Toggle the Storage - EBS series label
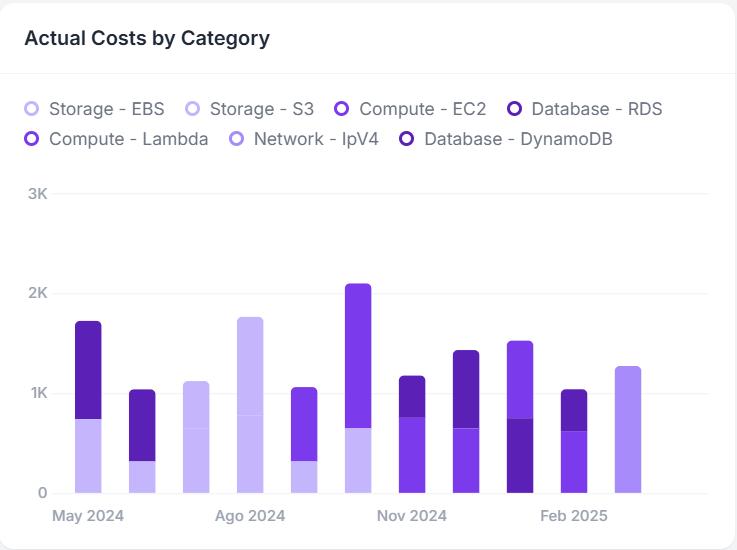Screen dimensions: 737x550 [106, 109]
